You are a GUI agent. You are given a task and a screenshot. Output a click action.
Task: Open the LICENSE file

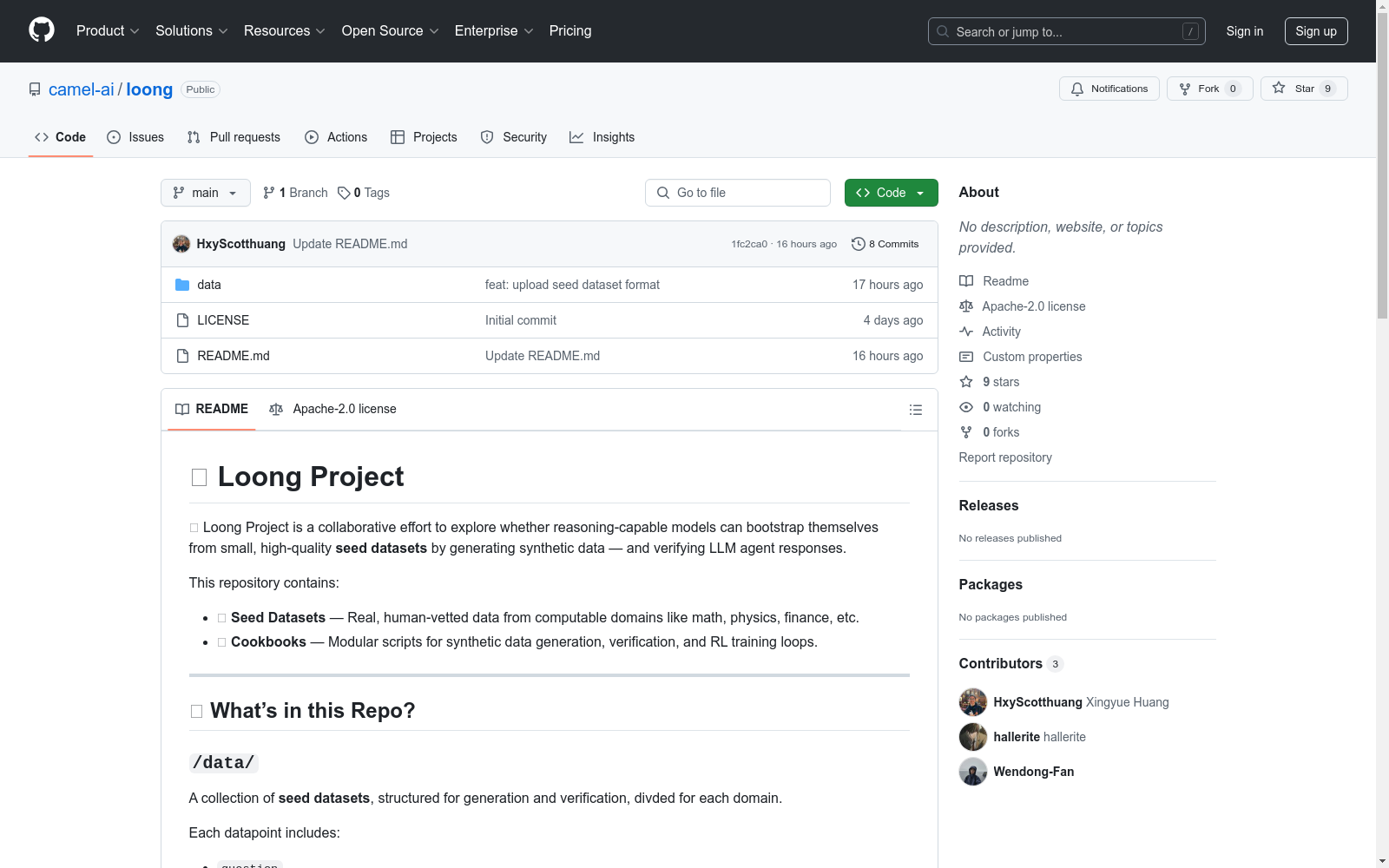223,320
